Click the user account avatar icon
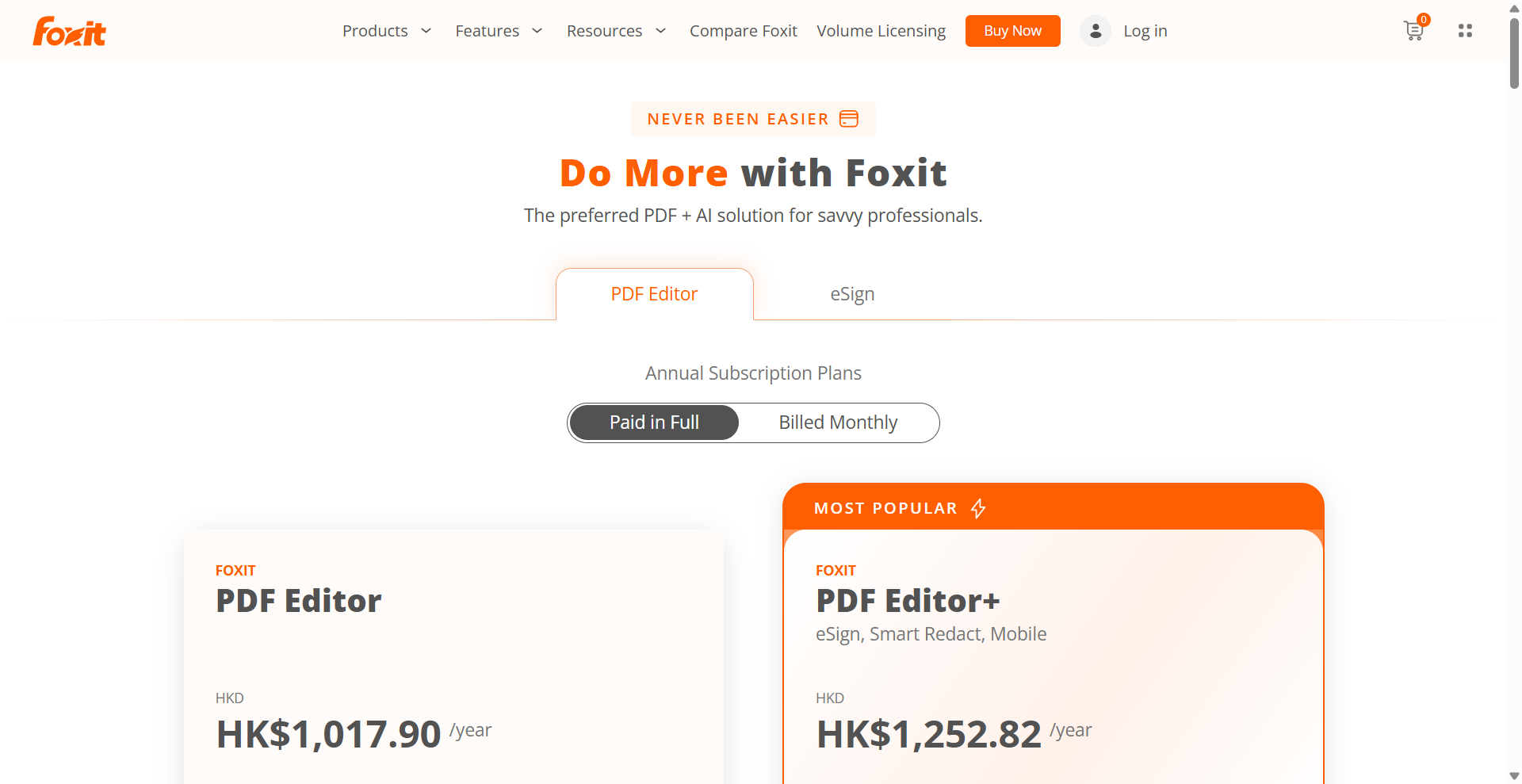Image resolution: width=1522 pixels, height=784 pixels. click(x=1095, y=31)
